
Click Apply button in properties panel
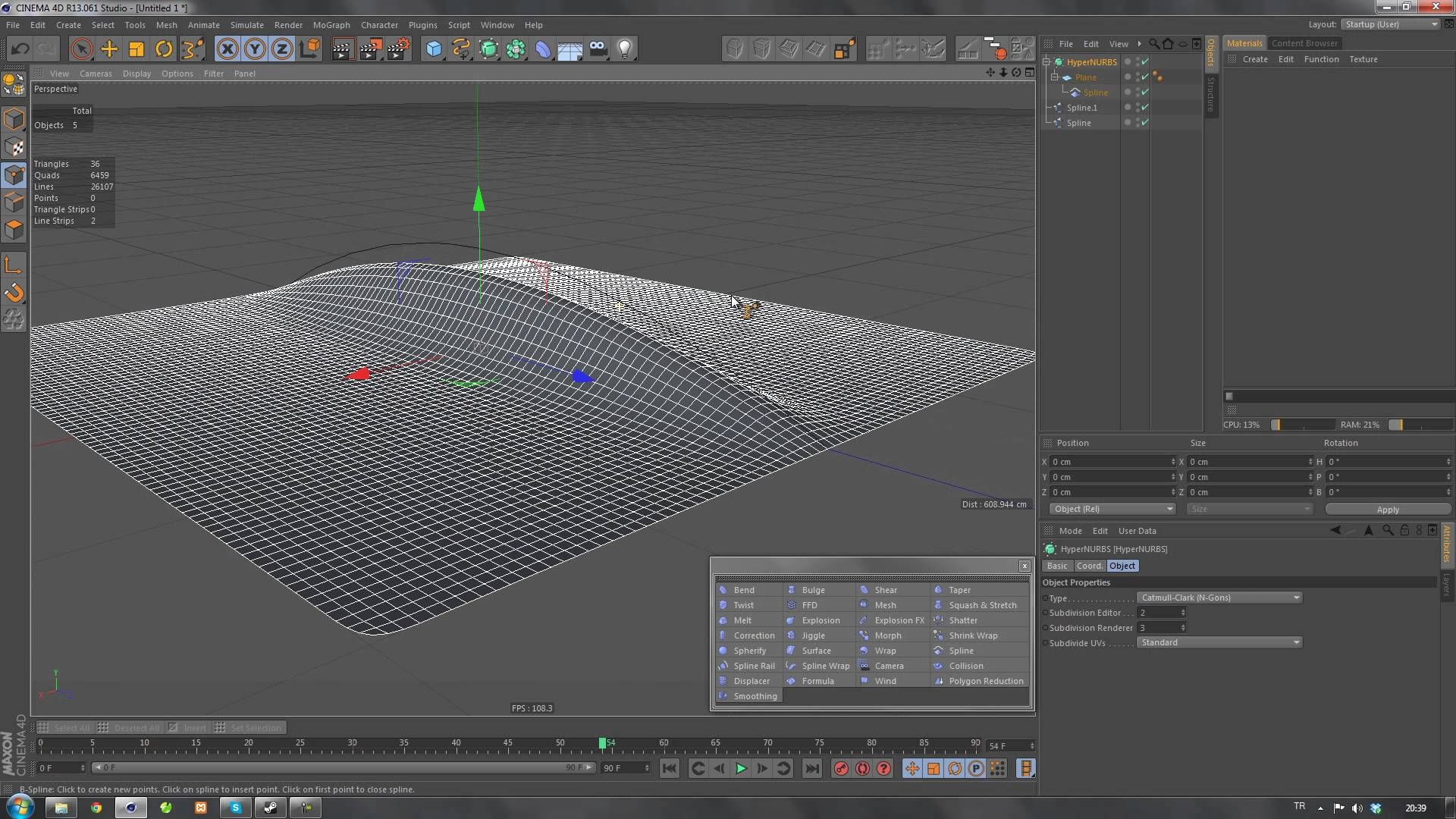coord(1388,509)
